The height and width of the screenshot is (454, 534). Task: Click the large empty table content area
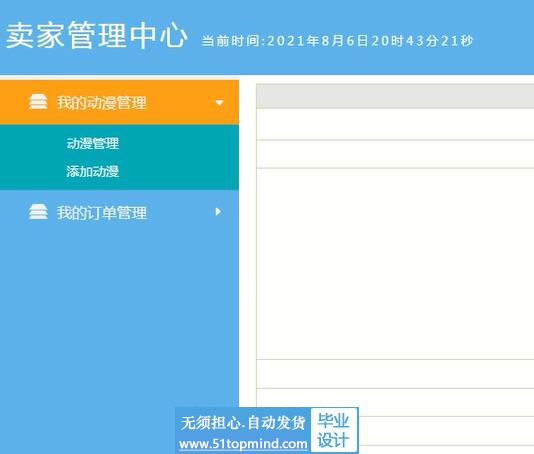point(395,264)
